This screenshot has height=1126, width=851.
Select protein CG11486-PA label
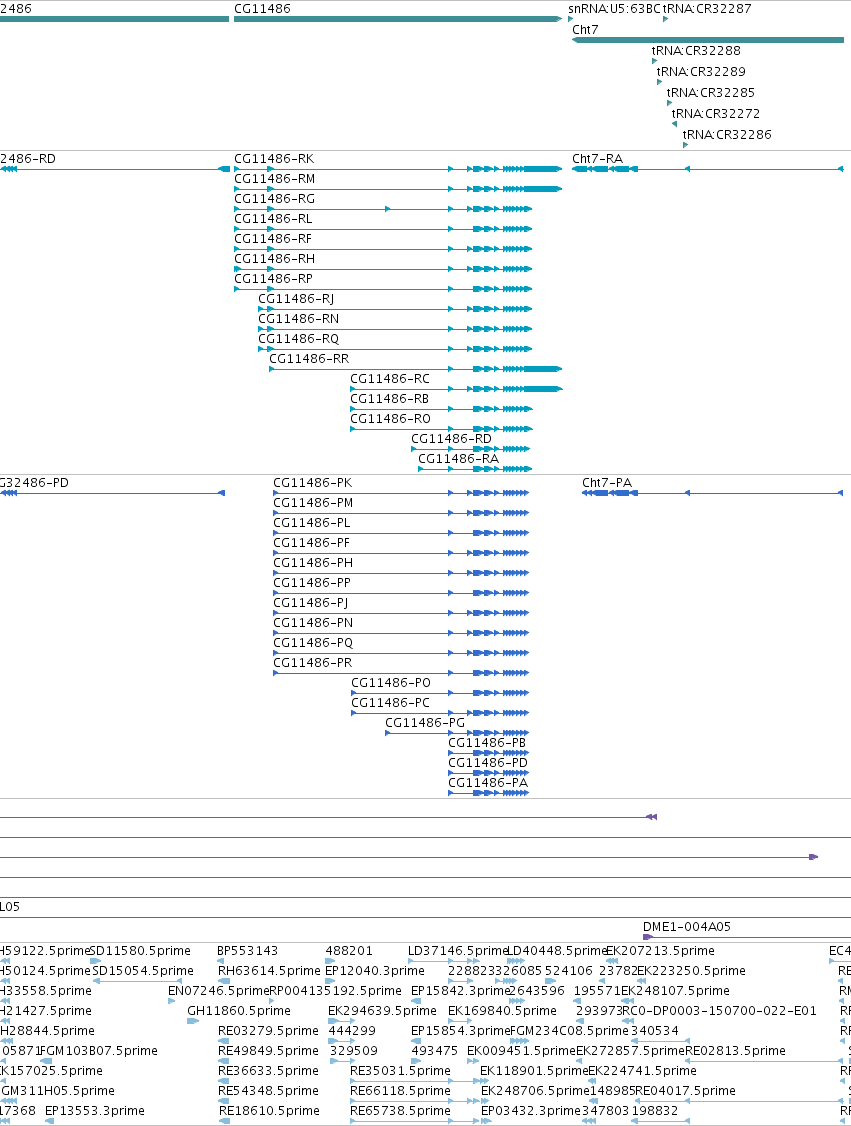[x=488, y=783]
